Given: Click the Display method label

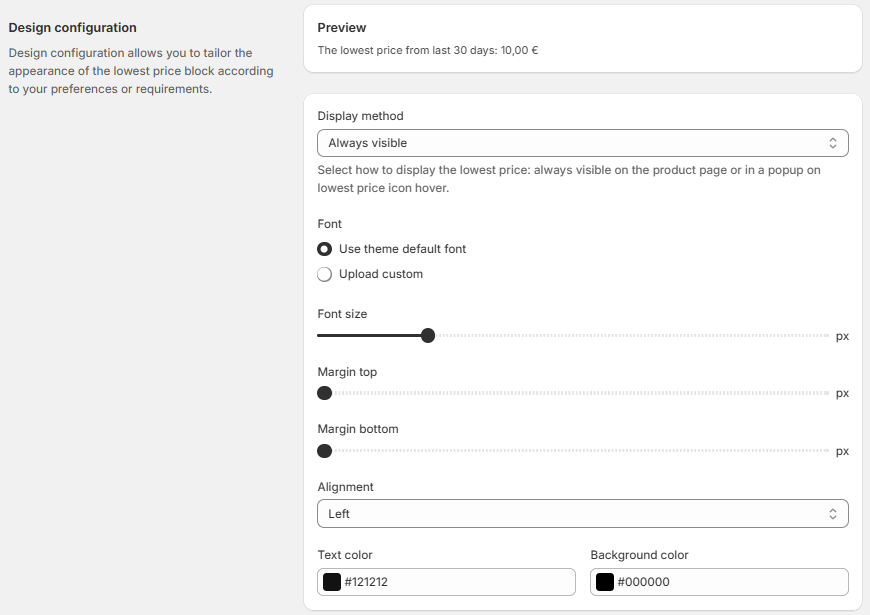Looking at the screenshot, I should point(361,116).
